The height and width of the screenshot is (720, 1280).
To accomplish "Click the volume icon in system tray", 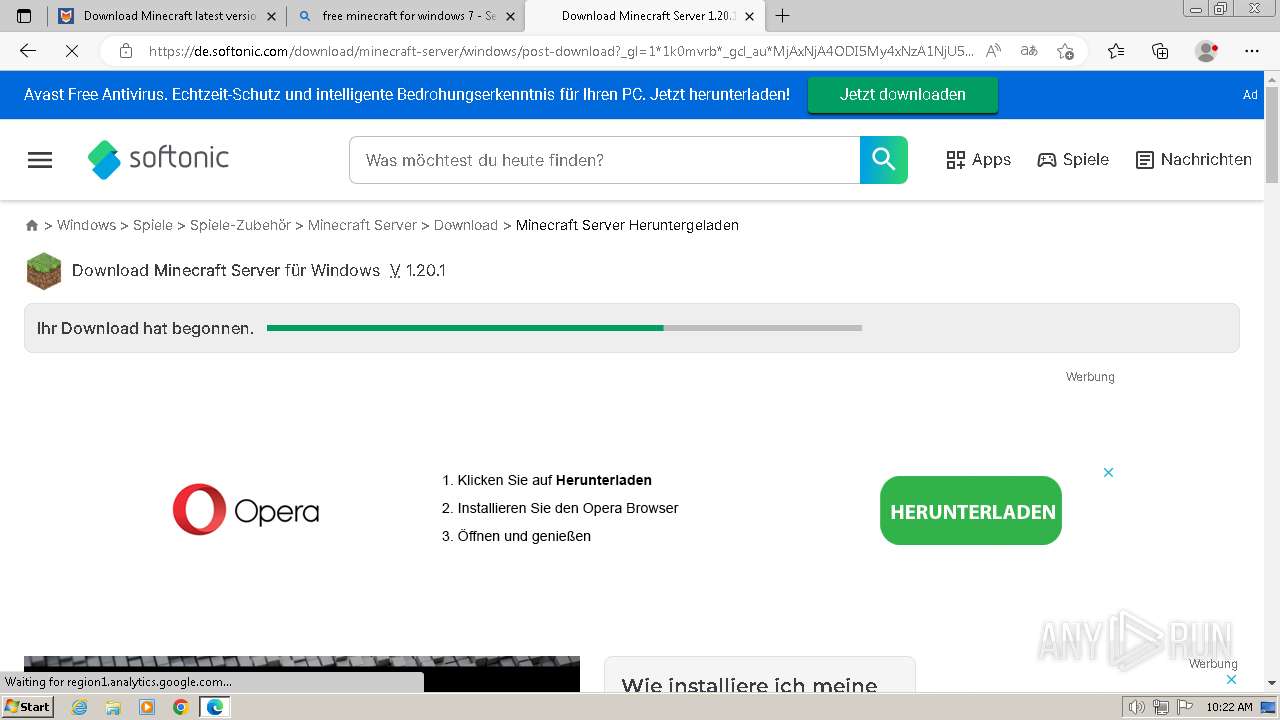I will 1136,707.
